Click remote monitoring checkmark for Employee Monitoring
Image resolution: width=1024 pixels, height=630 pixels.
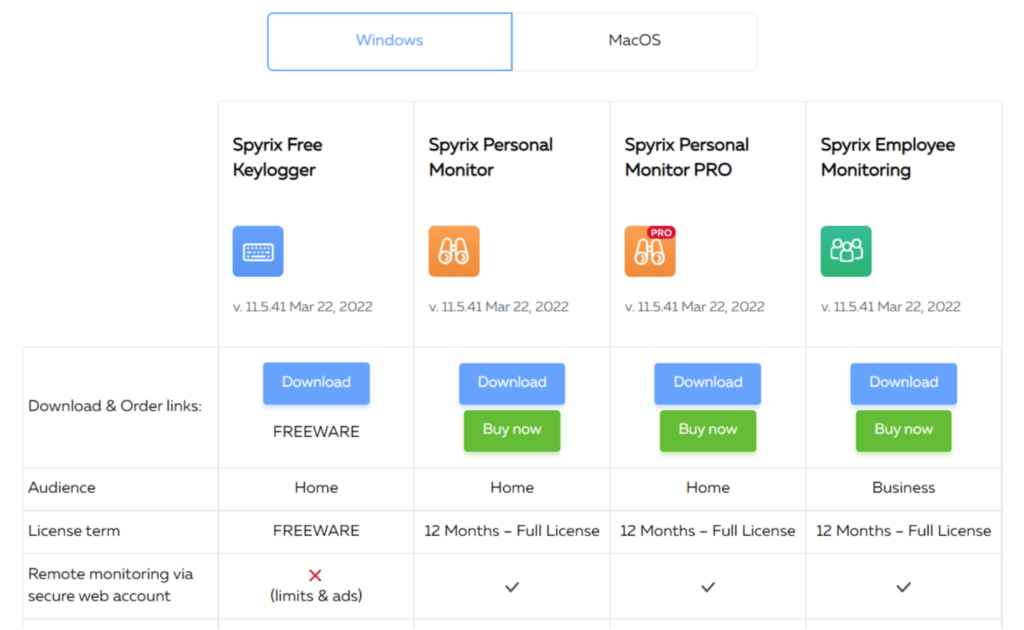click(904, 587)
